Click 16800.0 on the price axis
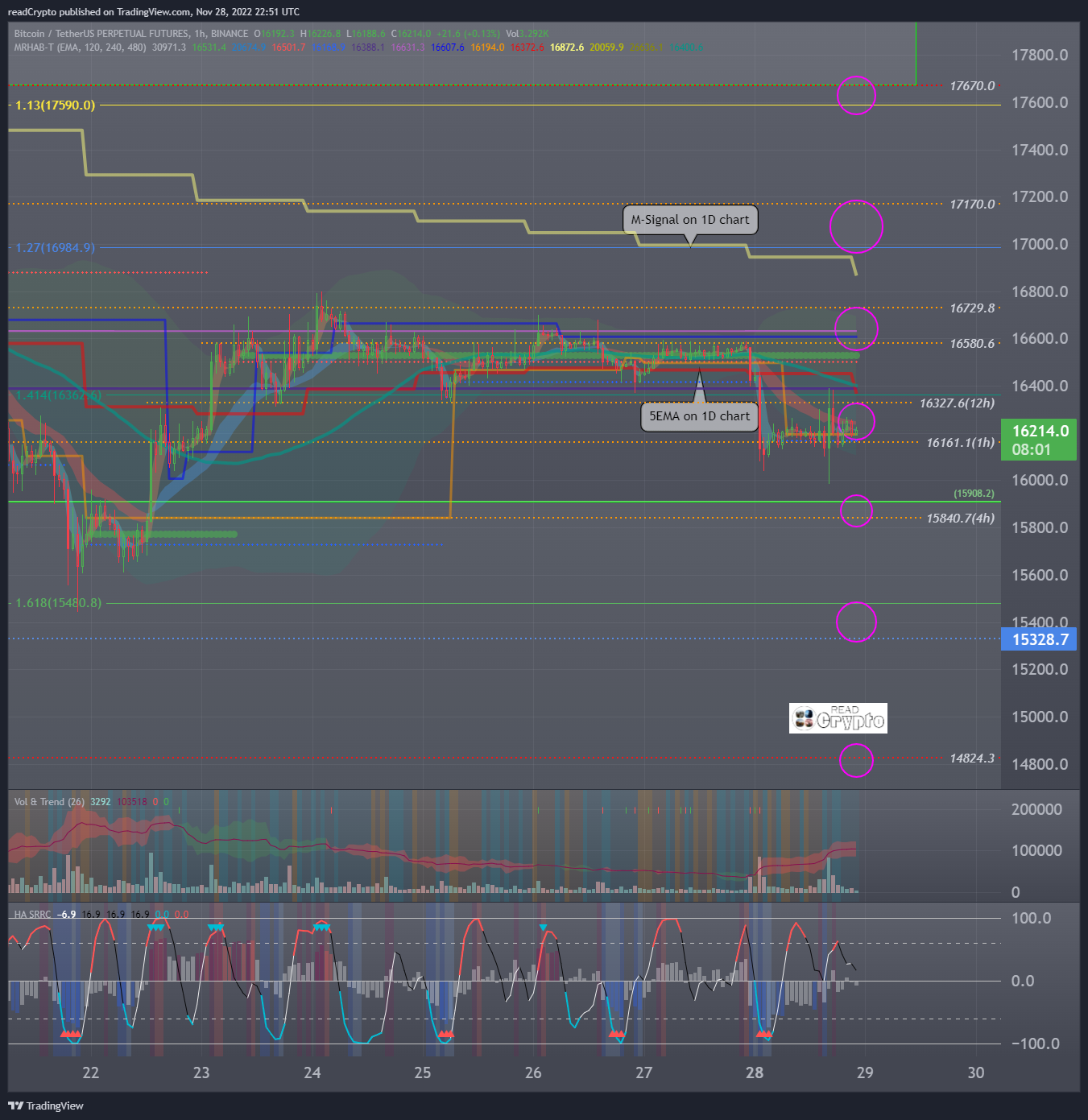The image size is (1088, 1120). [1040, 292]
